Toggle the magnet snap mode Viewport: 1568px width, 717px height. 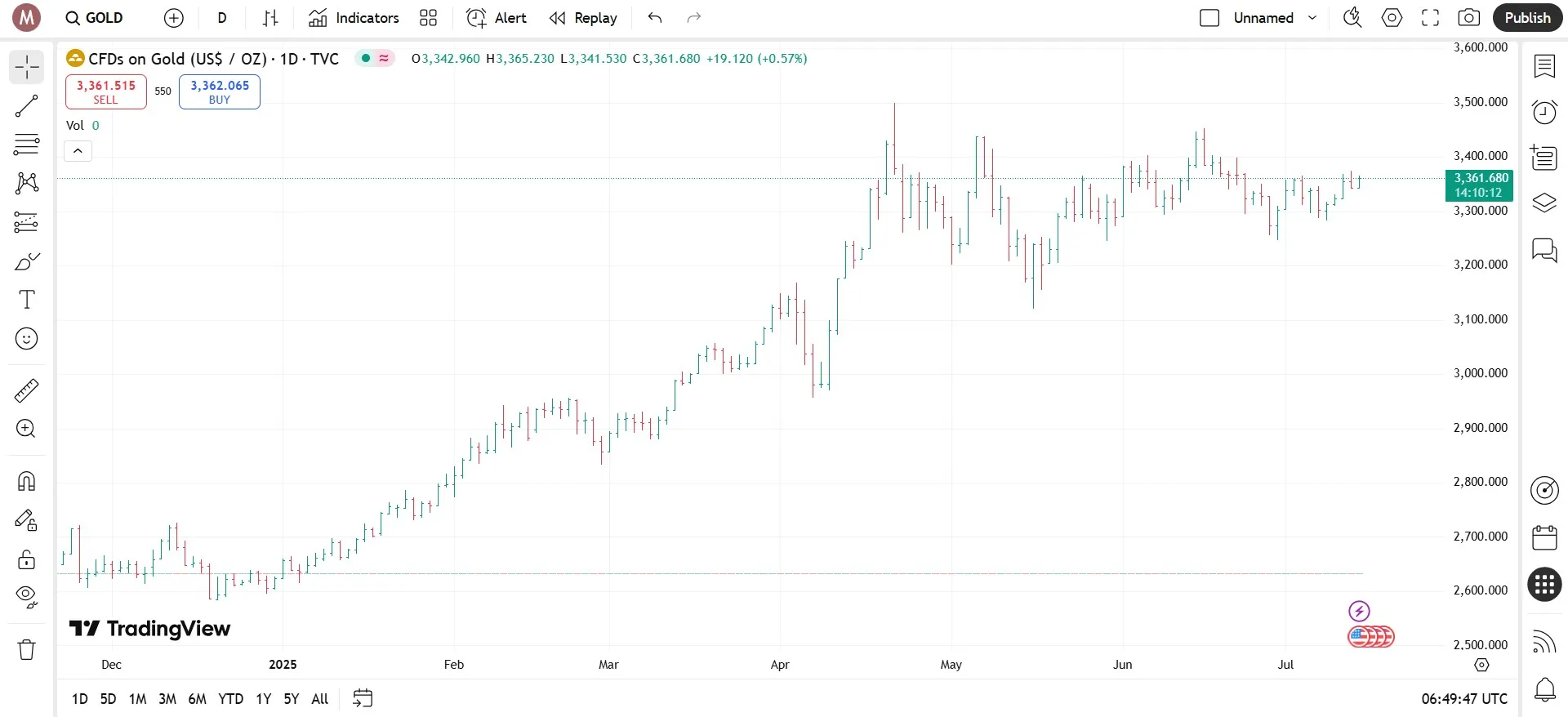click(x=27, y=481)
